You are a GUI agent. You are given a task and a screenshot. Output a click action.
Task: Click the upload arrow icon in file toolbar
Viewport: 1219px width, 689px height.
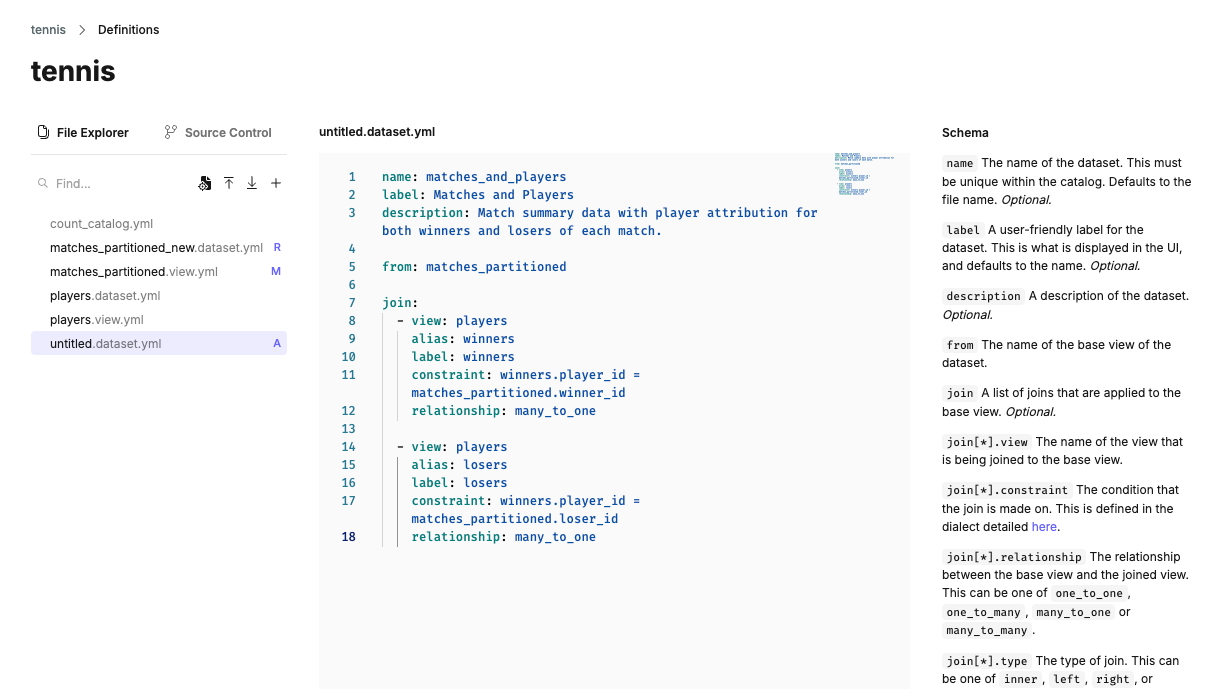[229, 183]
